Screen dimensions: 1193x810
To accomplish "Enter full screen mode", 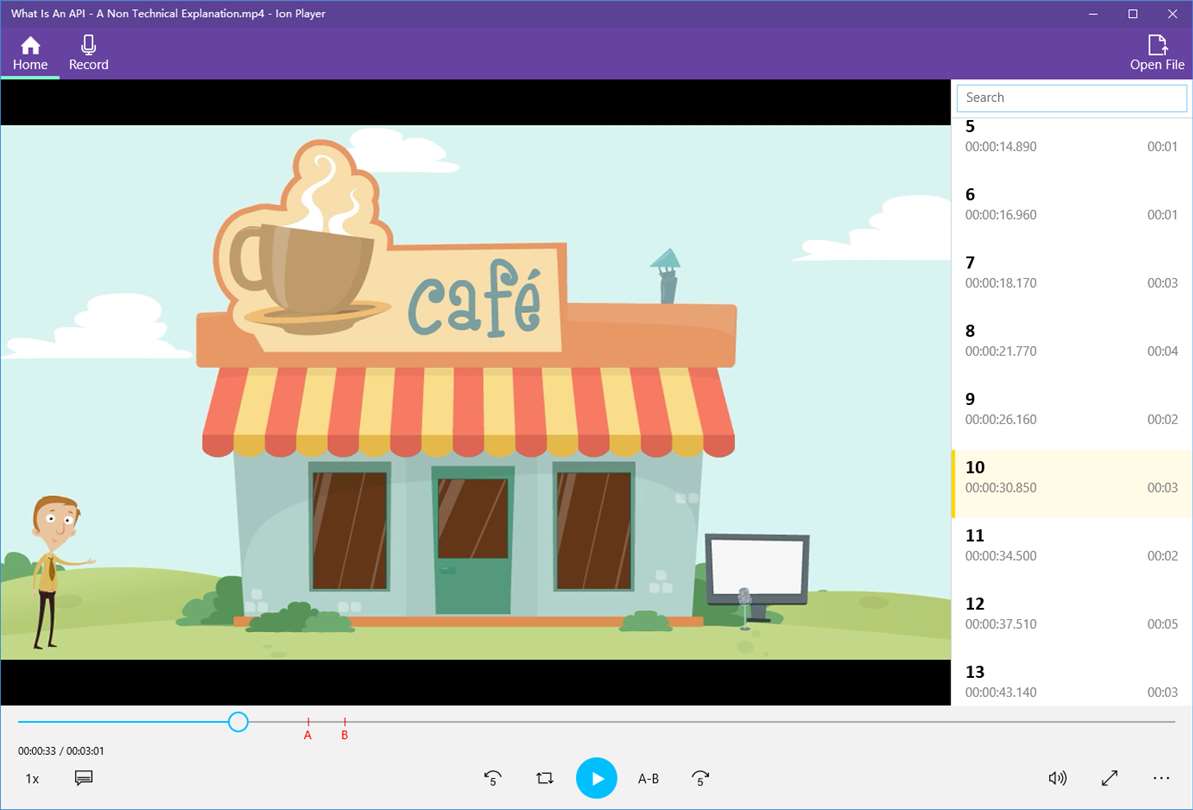I will tap(1109, 778).
